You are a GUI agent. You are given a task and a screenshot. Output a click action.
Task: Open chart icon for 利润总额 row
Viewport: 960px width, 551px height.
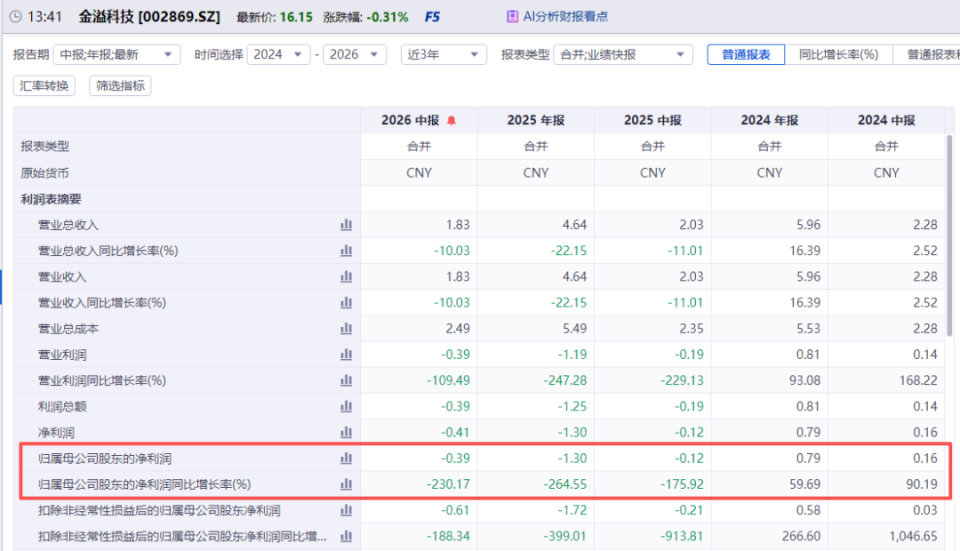tap(346, 407)
